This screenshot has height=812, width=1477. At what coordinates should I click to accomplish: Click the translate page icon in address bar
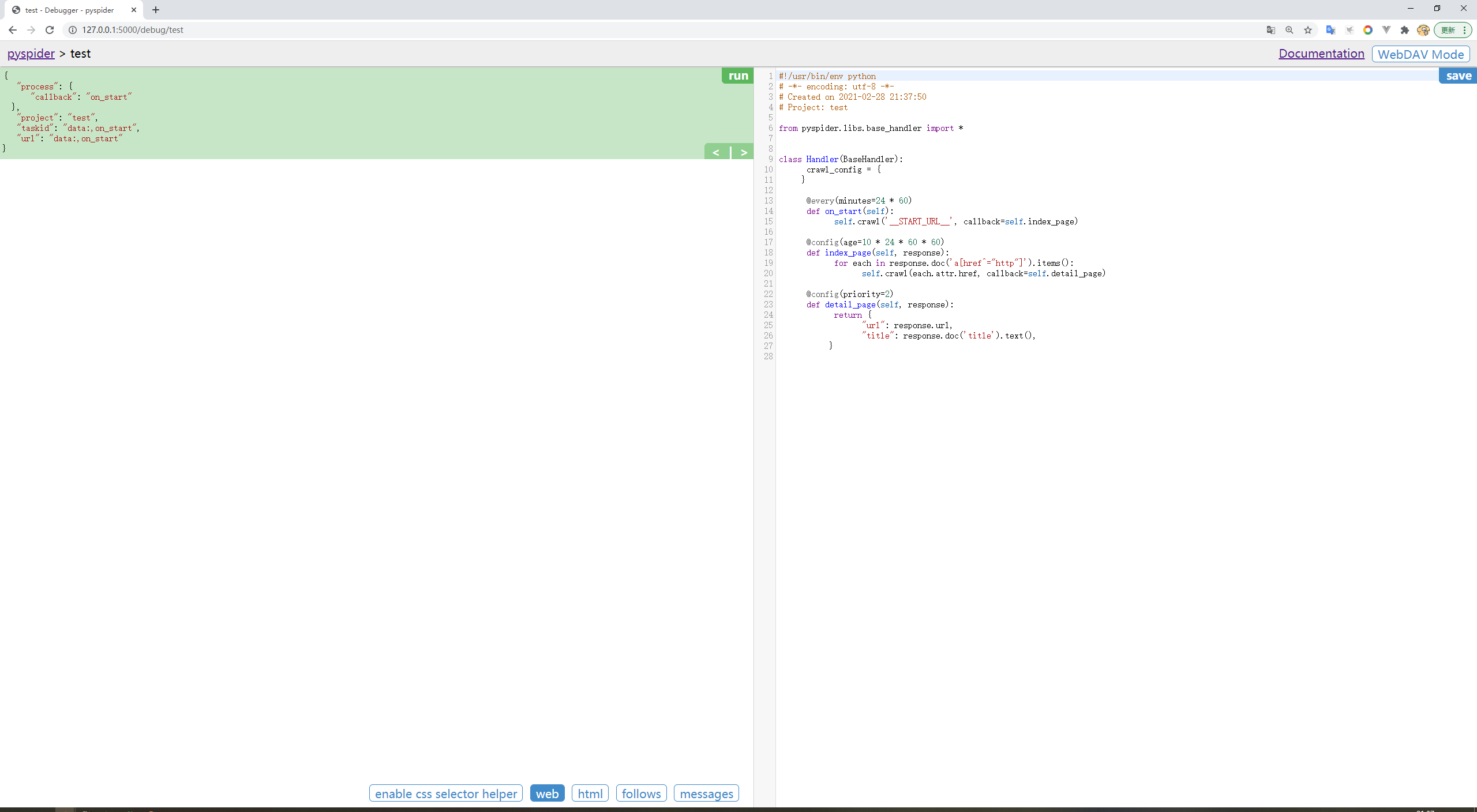point(1270,30)
